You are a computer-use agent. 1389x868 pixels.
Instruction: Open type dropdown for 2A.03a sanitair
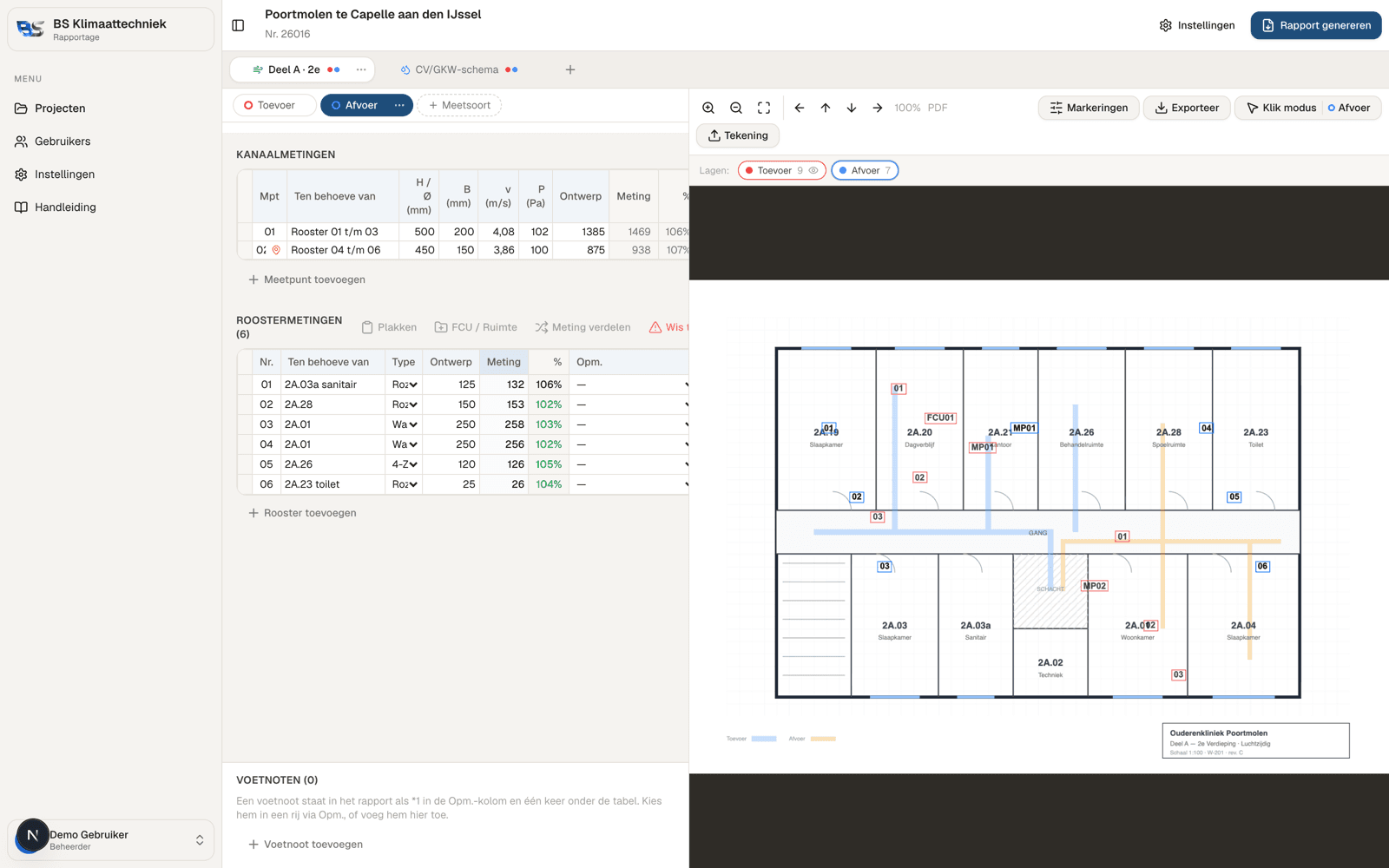pos(404,385)
